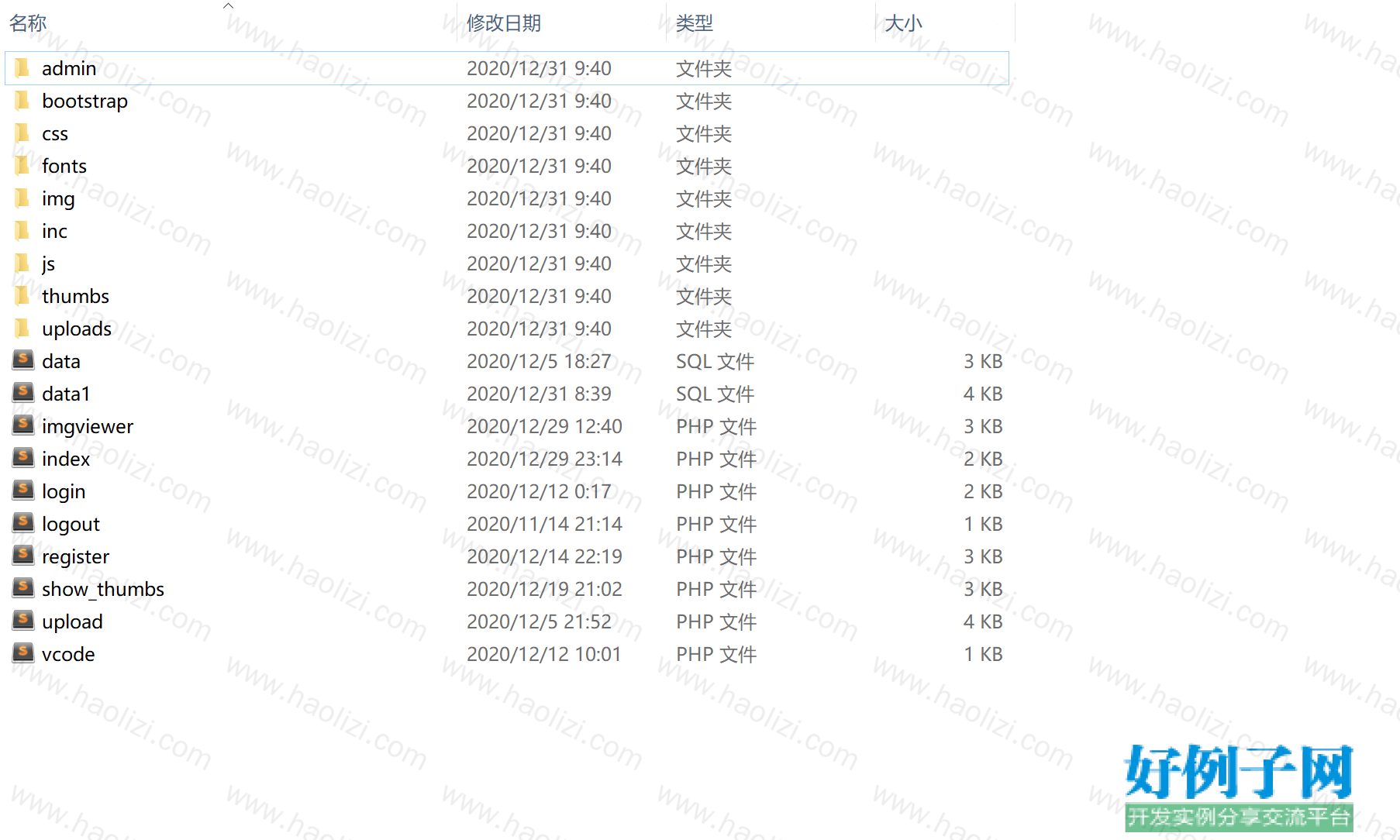The image size is (1400, 840).
Task: Select the file name admin
Action: coord(69,68)
